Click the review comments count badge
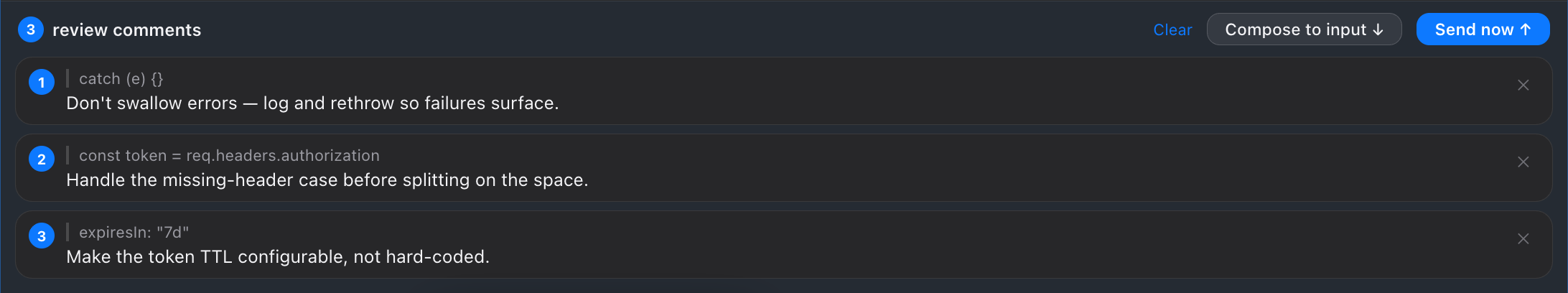 pyautogui.click(x=31, y=29)
